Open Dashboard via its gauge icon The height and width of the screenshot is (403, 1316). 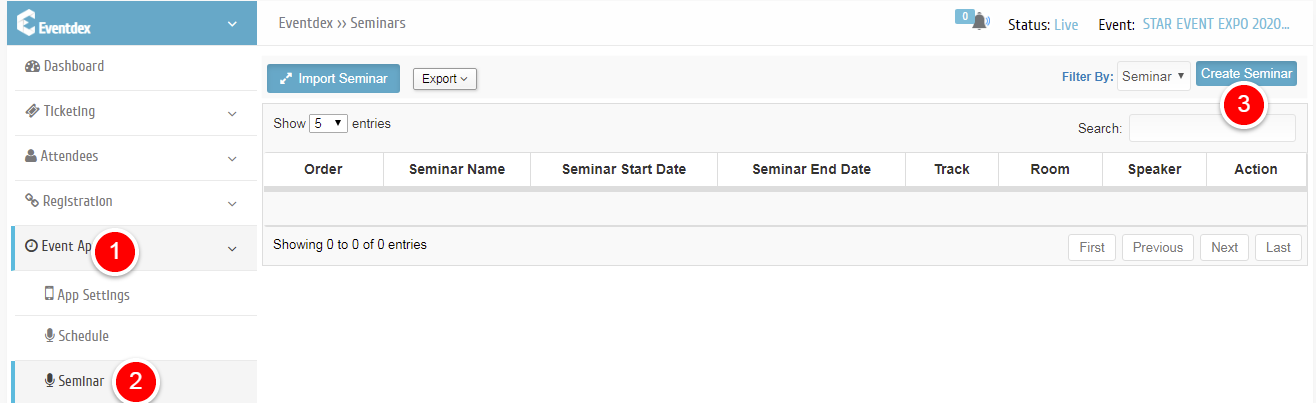click(x=31, y=67)
